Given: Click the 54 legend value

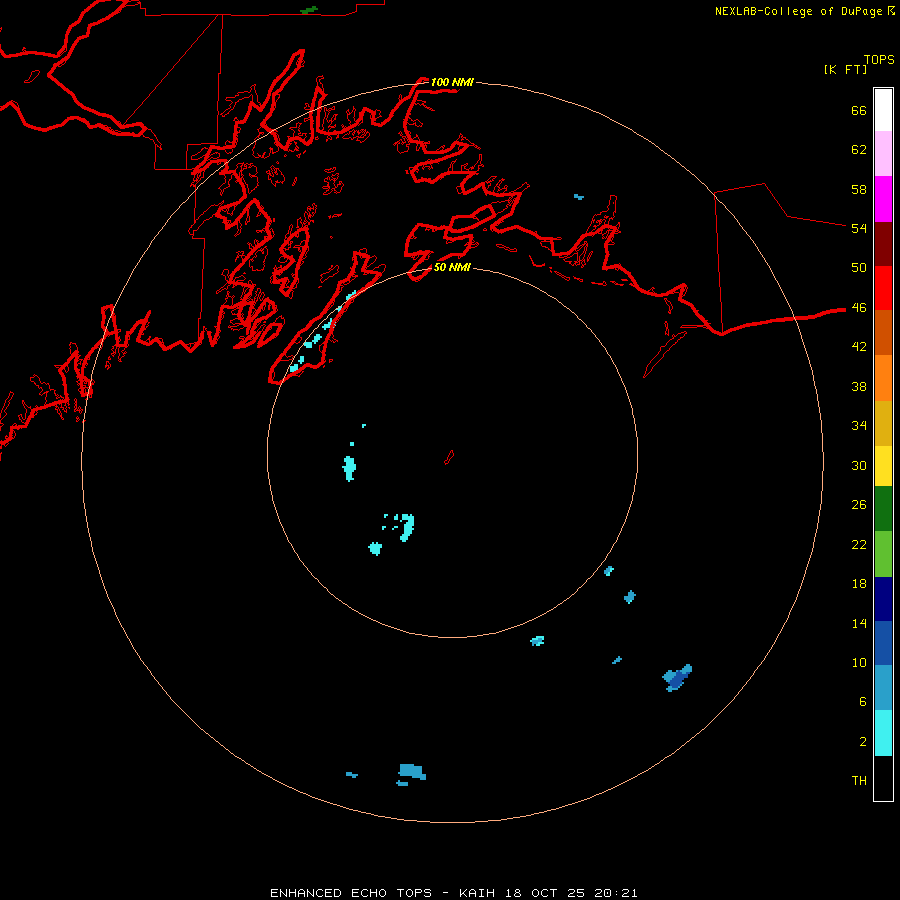Looking at the screenshot, I should pyautogui.click(x=859, y=228).
